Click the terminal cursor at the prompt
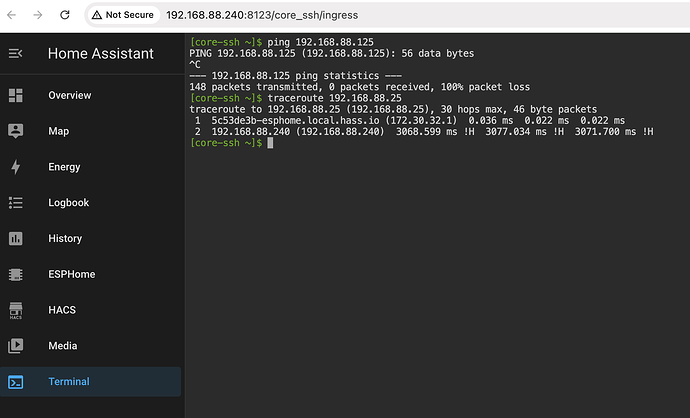 [x=270, y=143]
